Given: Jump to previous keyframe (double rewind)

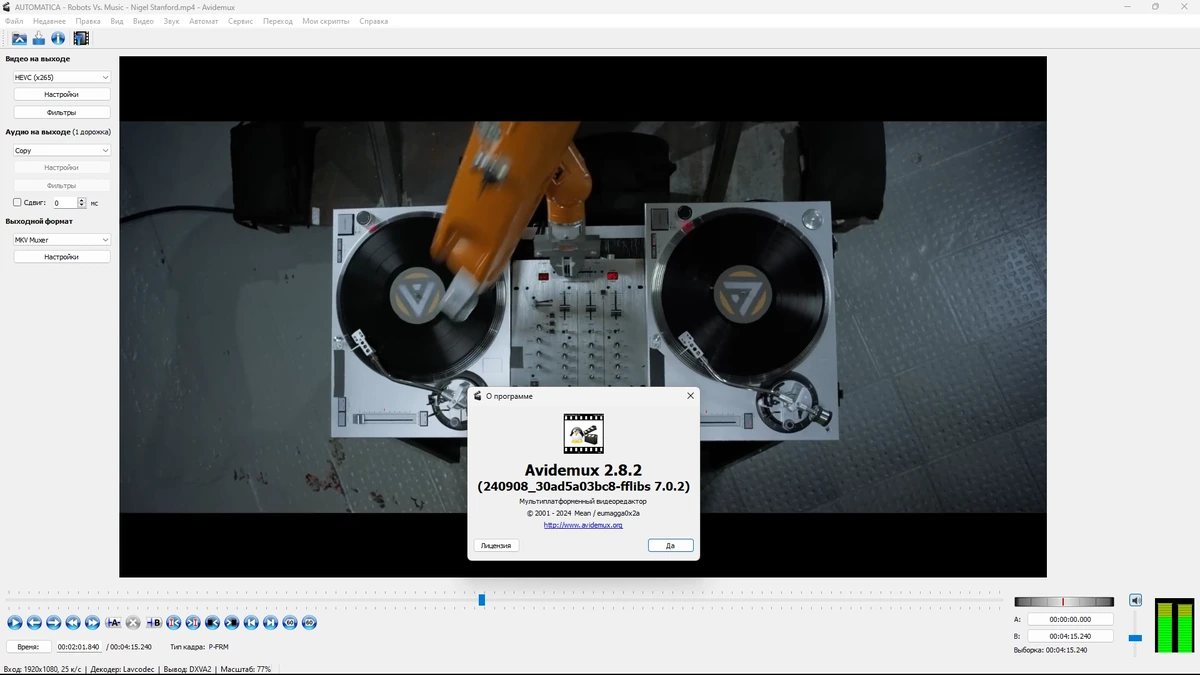Looking at the screenshot, I should [73, 623].
